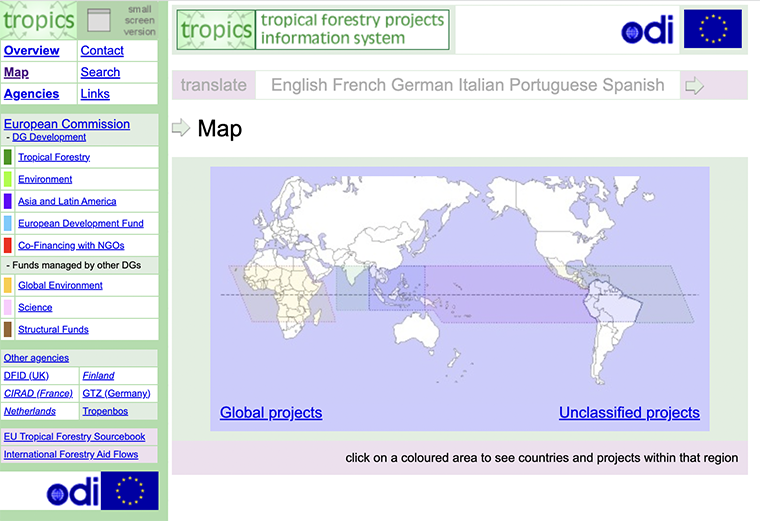Click brown swatch beside Structural Funds

point(8,330)
